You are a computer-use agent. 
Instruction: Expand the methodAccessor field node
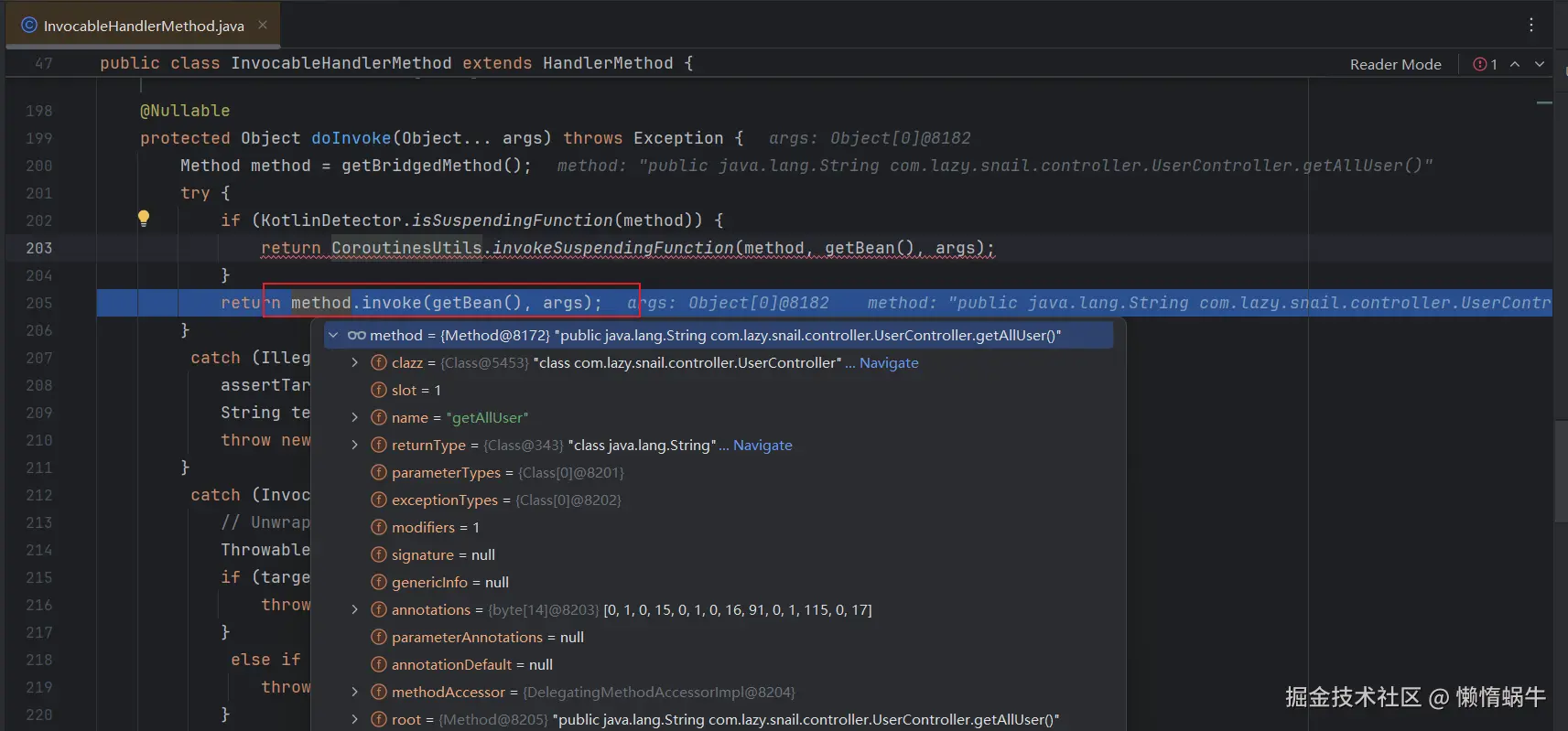(355, 693)
